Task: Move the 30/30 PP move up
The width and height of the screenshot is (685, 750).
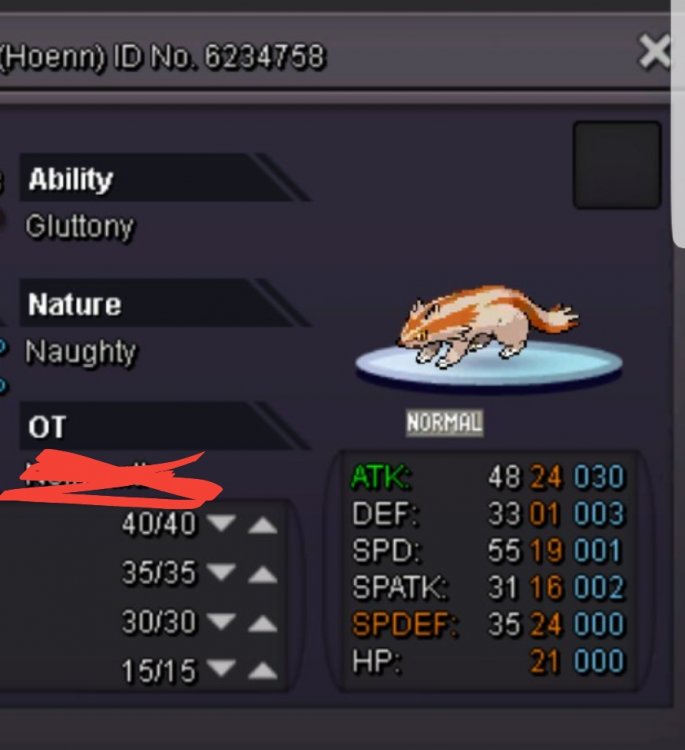Action: tap(262, 623)
